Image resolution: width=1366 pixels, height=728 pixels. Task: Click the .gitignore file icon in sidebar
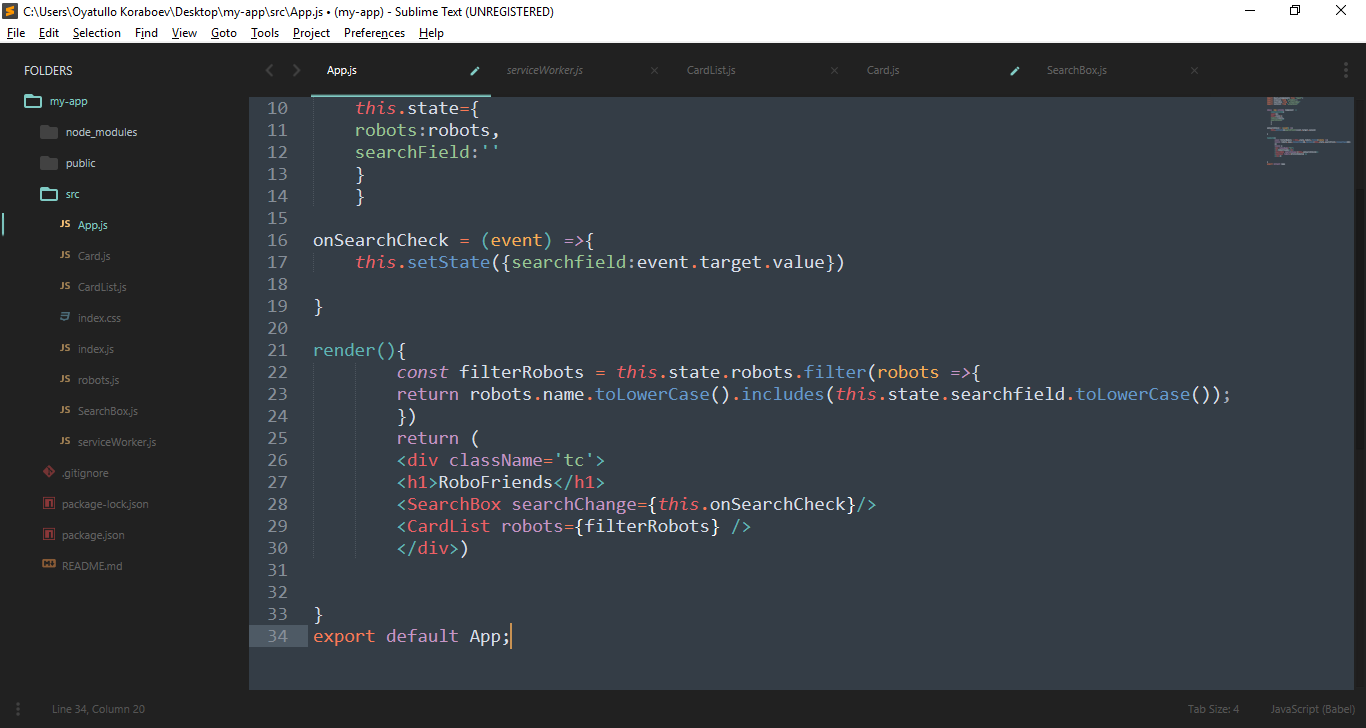pos(49,473)
